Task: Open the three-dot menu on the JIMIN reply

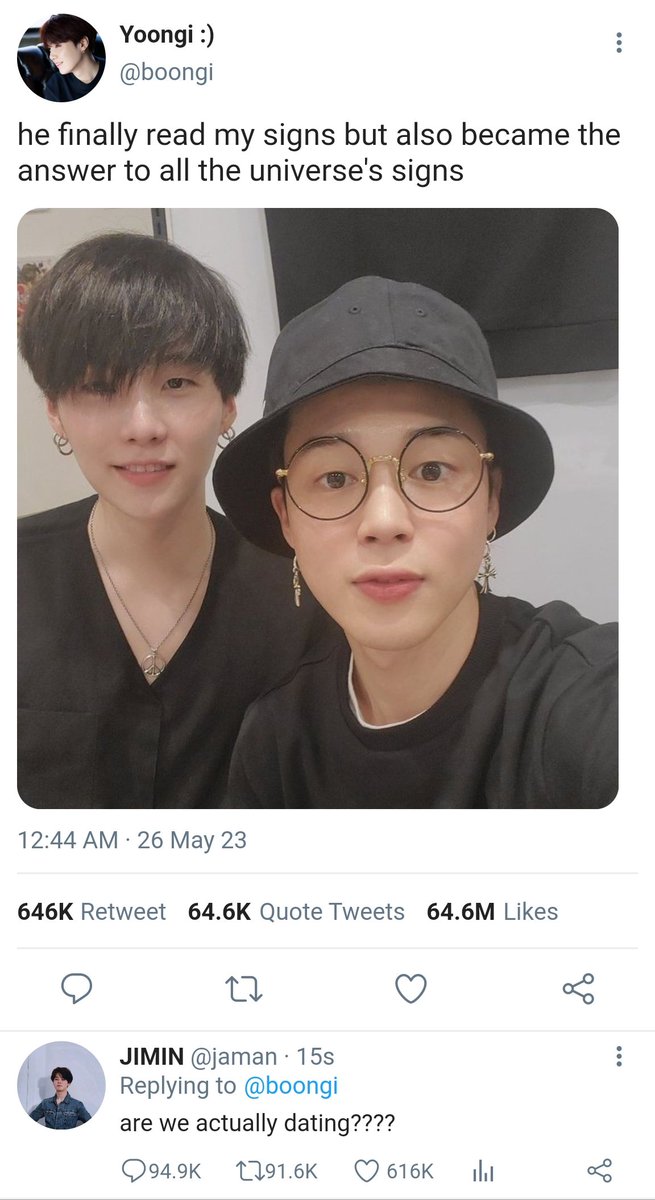Action: [619, 1057]
